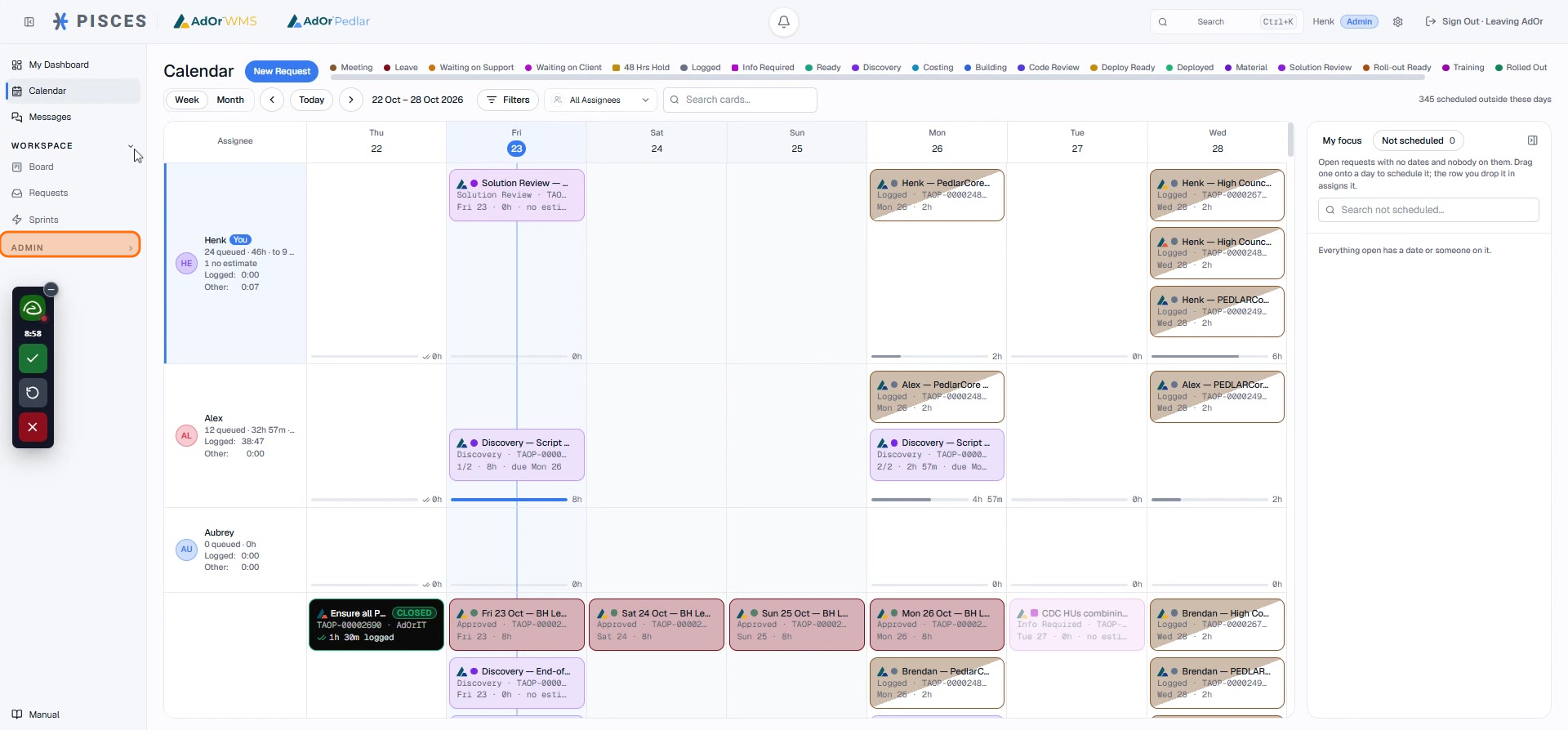Collapse the WORKSPACE section chevron

(x=131, y=145)
